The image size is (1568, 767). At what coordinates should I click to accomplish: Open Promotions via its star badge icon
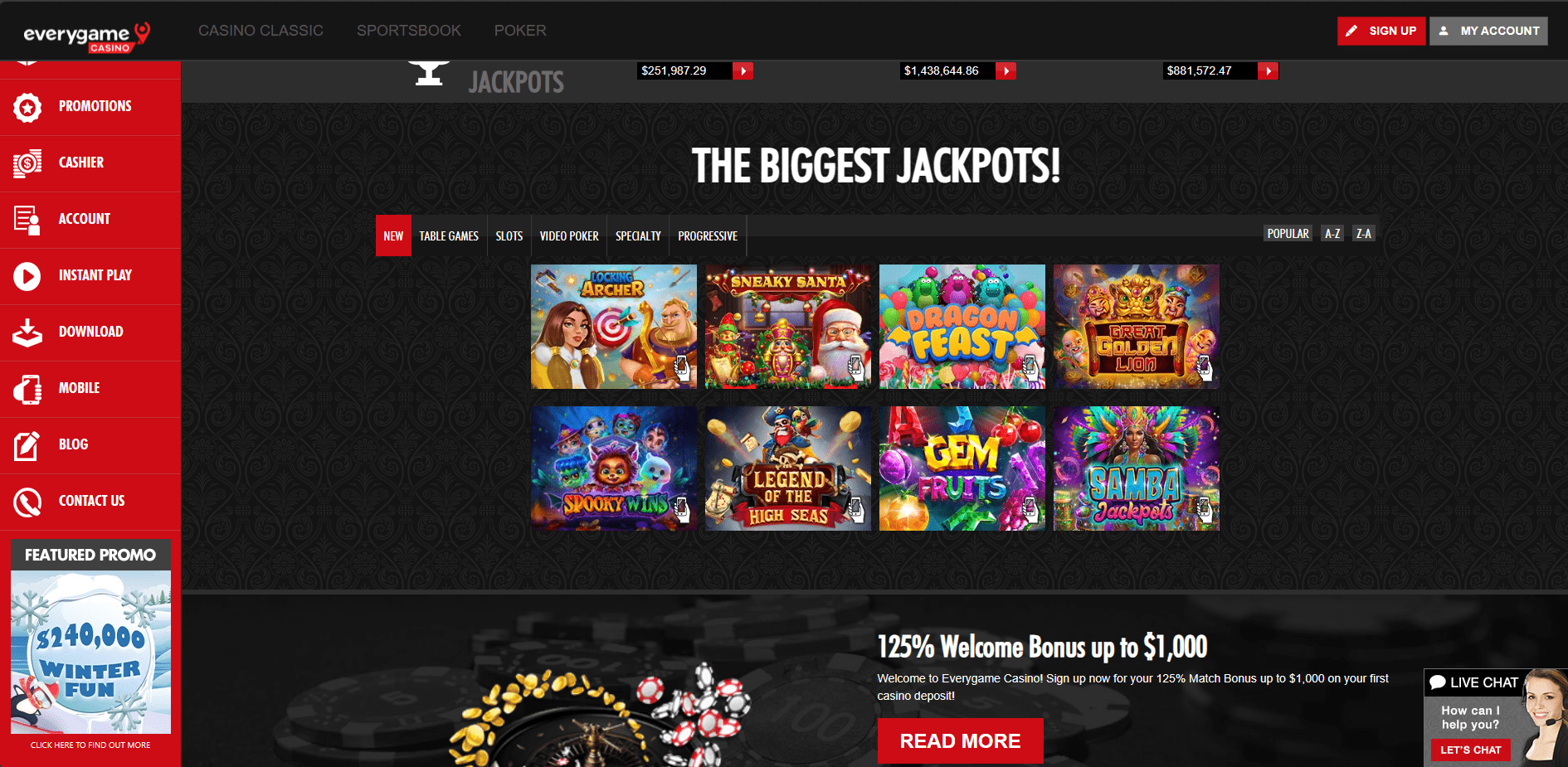(x=27, y=107)
